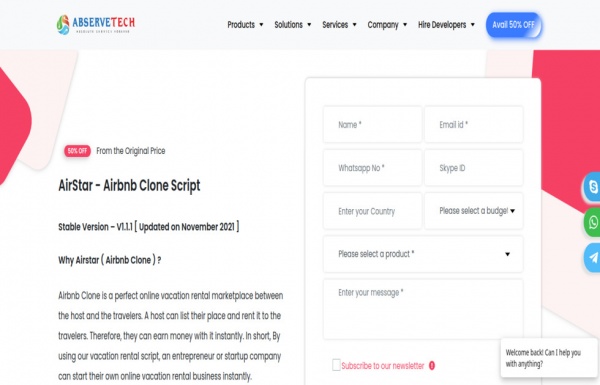The width and height of the screenshot is (600, 385).
Task: Open the Solutions menu
Action: 293,24
